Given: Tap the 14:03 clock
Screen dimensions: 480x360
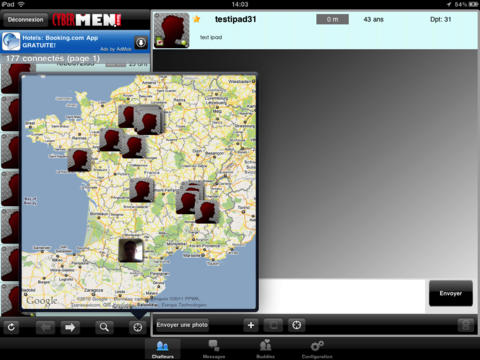Looking at the screenshot, I should click(240, 4).
